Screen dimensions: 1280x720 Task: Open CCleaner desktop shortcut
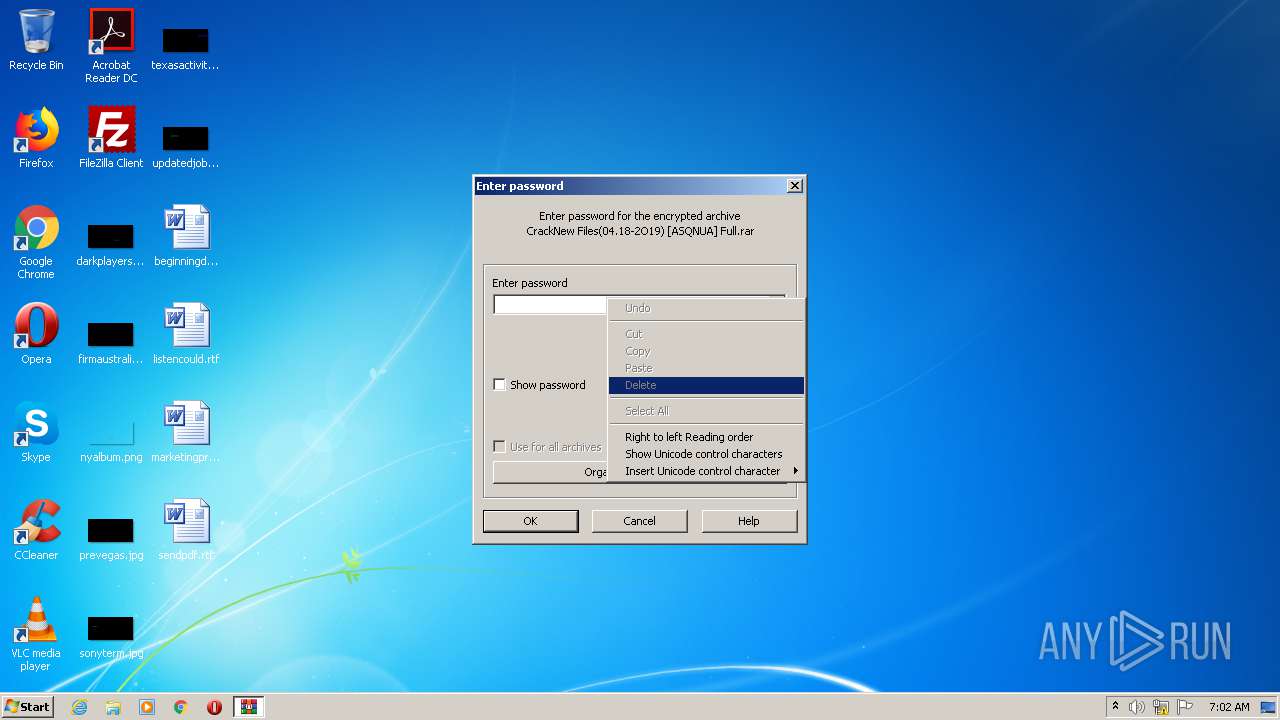click(36, 531)
